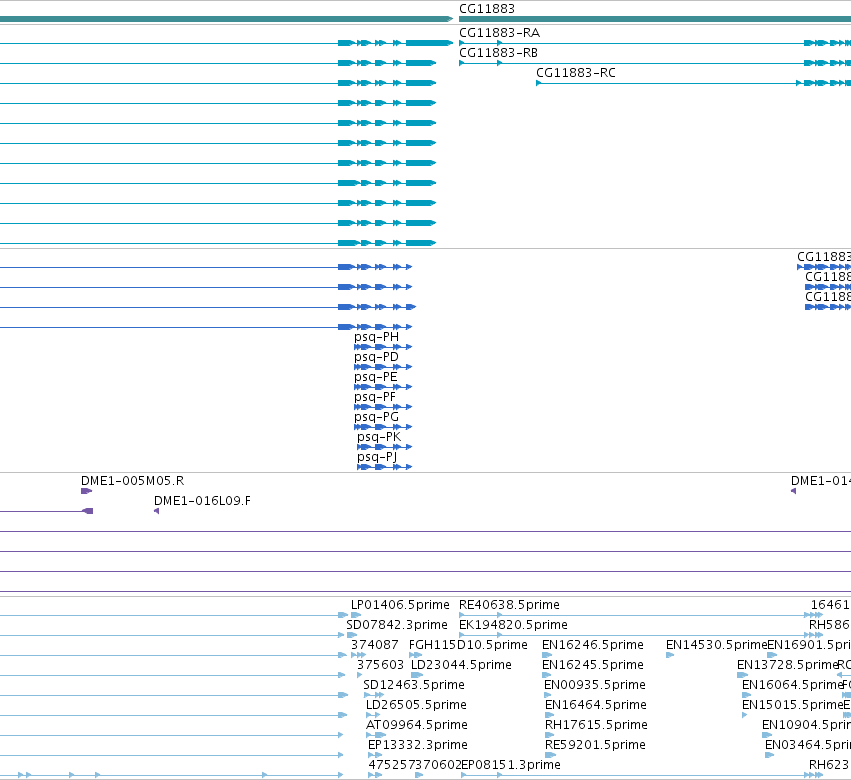This screenshot has width=851, height=780.
Task: Select the EN16245.5prime label
Action: coord(593,665)
